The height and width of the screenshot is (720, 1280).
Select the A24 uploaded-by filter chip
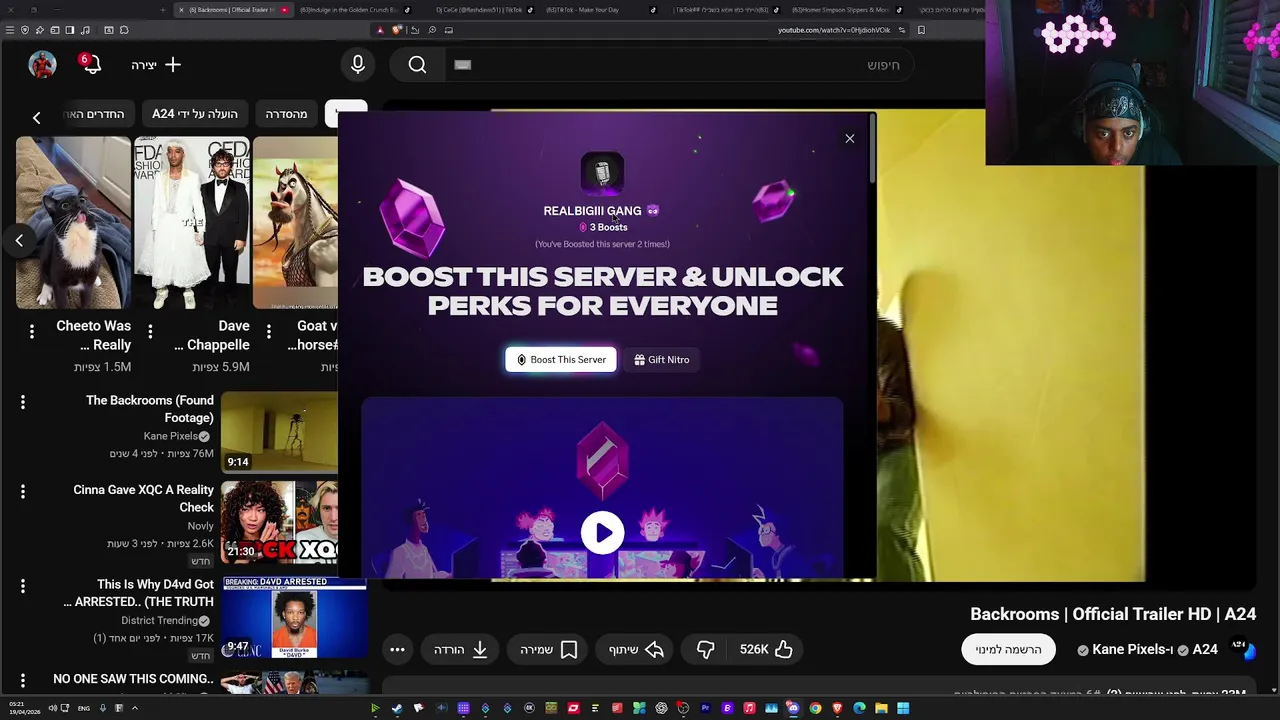coord(195,114)
